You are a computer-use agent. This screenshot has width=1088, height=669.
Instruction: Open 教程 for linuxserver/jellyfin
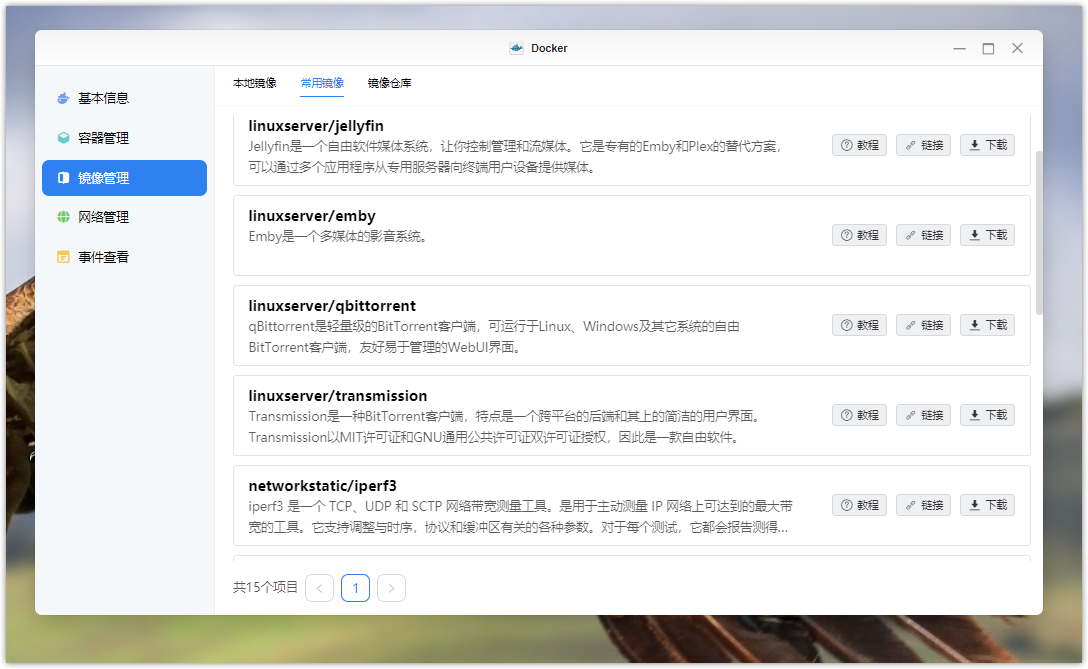tap(860, 145)
